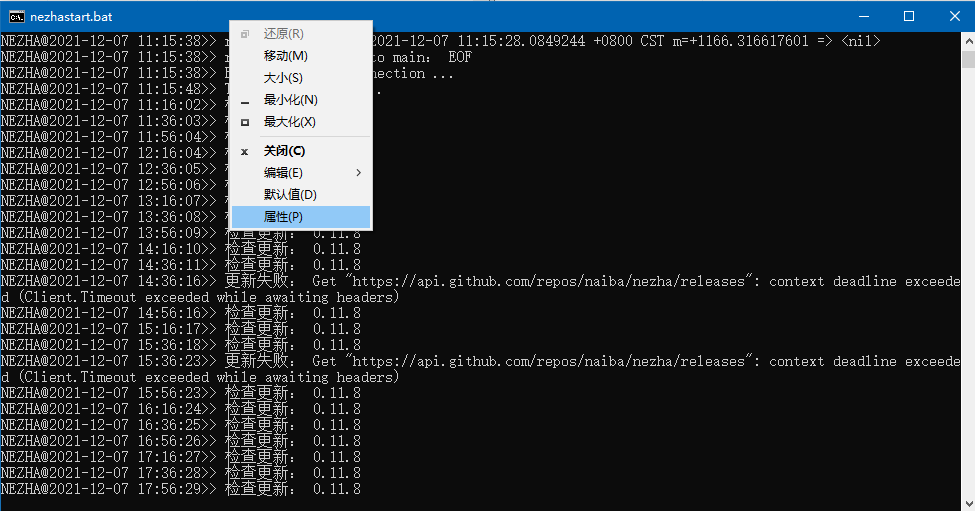Screen dimensions: 975x511
Task: Click the 16:36:25 检查更新 log line
Action: (180, 425)
